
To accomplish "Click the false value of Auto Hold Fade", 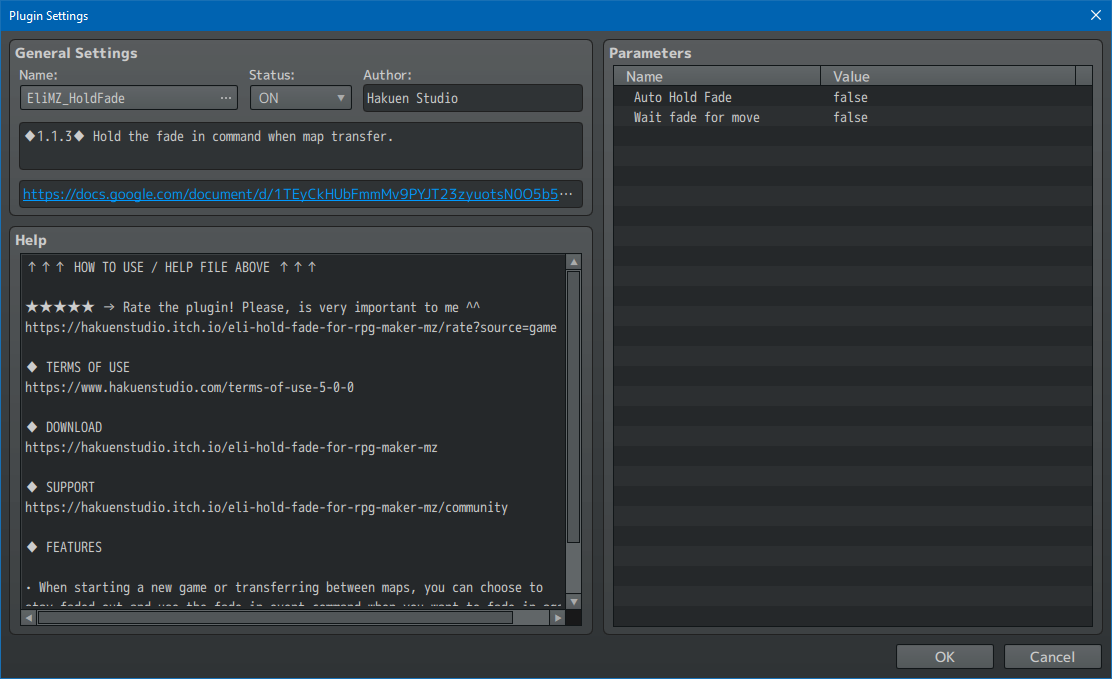I will pos(850,97).
